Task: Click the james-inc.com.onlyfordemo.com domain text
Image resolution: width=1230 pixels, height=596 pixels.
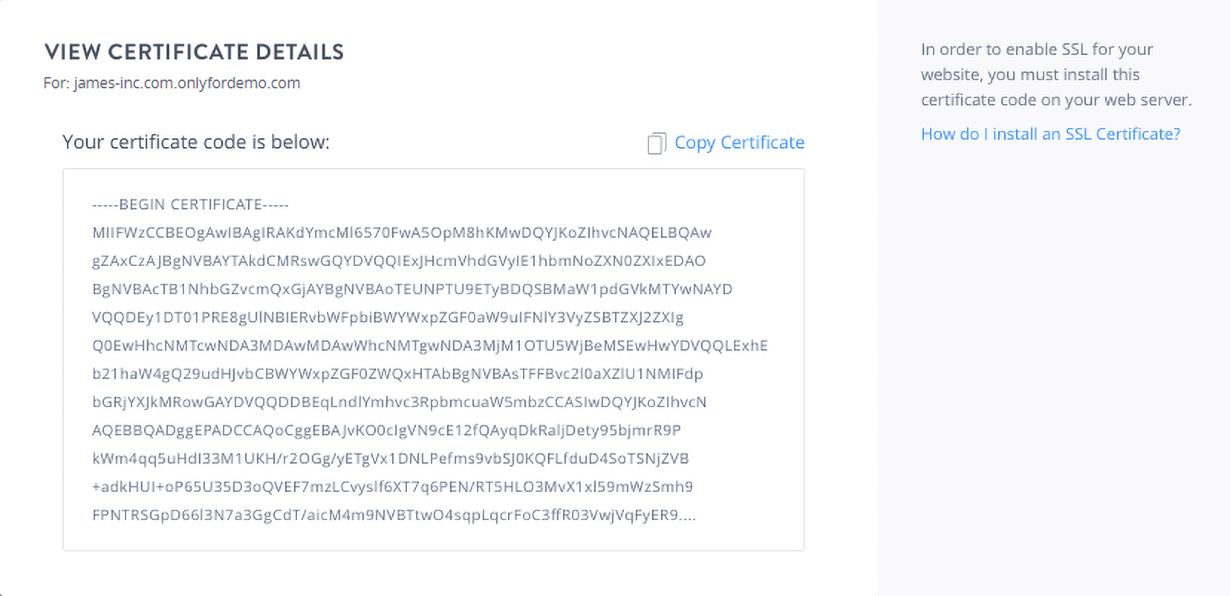Action: pyautogui.click(x=187, y=83)
